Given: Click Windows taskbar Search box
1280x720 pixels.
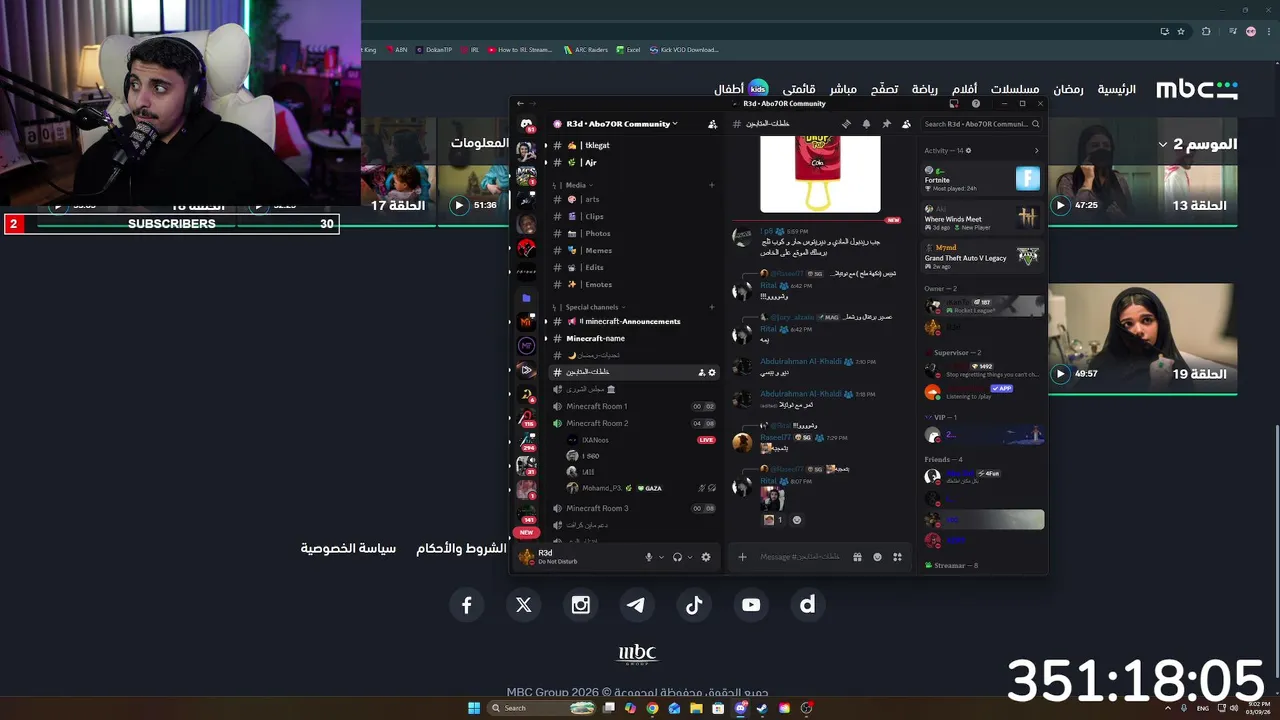Looking at the screenshot, I should [541, 708].
